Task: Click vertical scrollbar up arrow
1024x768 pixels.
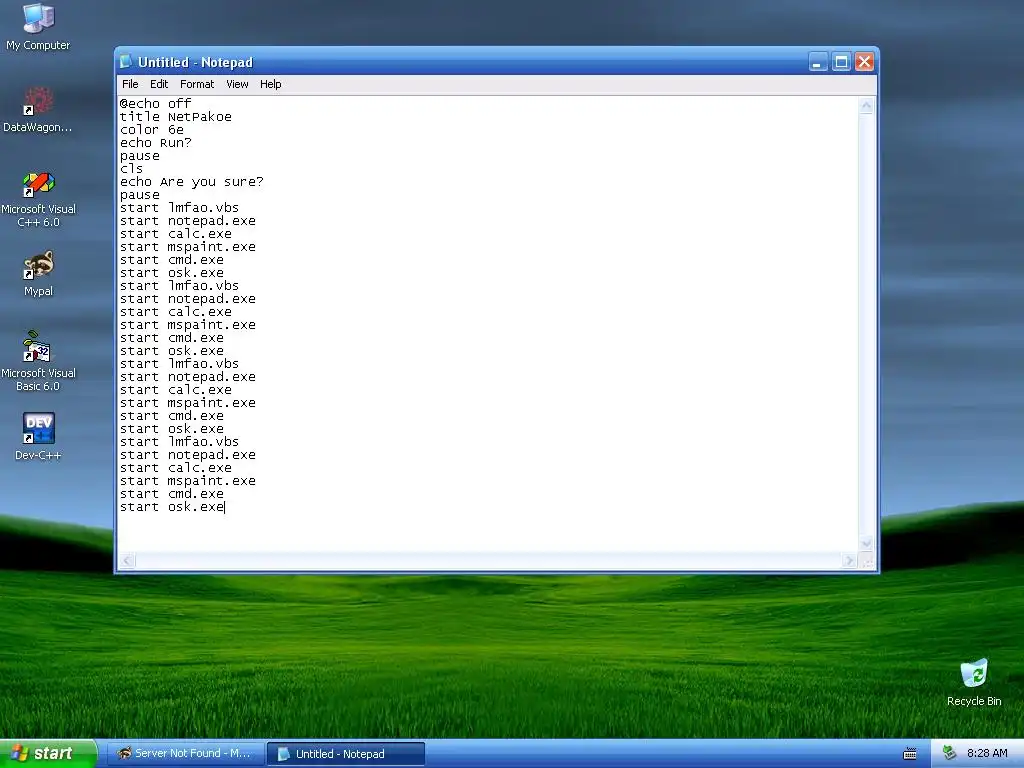Action: coord(866,106)
